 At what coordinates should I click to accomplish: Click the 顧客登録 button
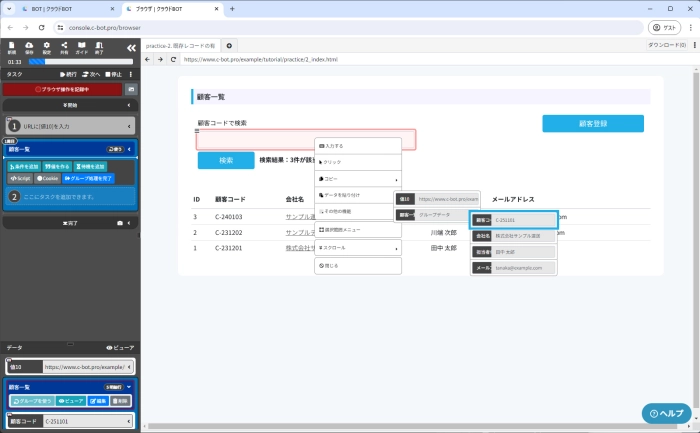pos(593,124)
